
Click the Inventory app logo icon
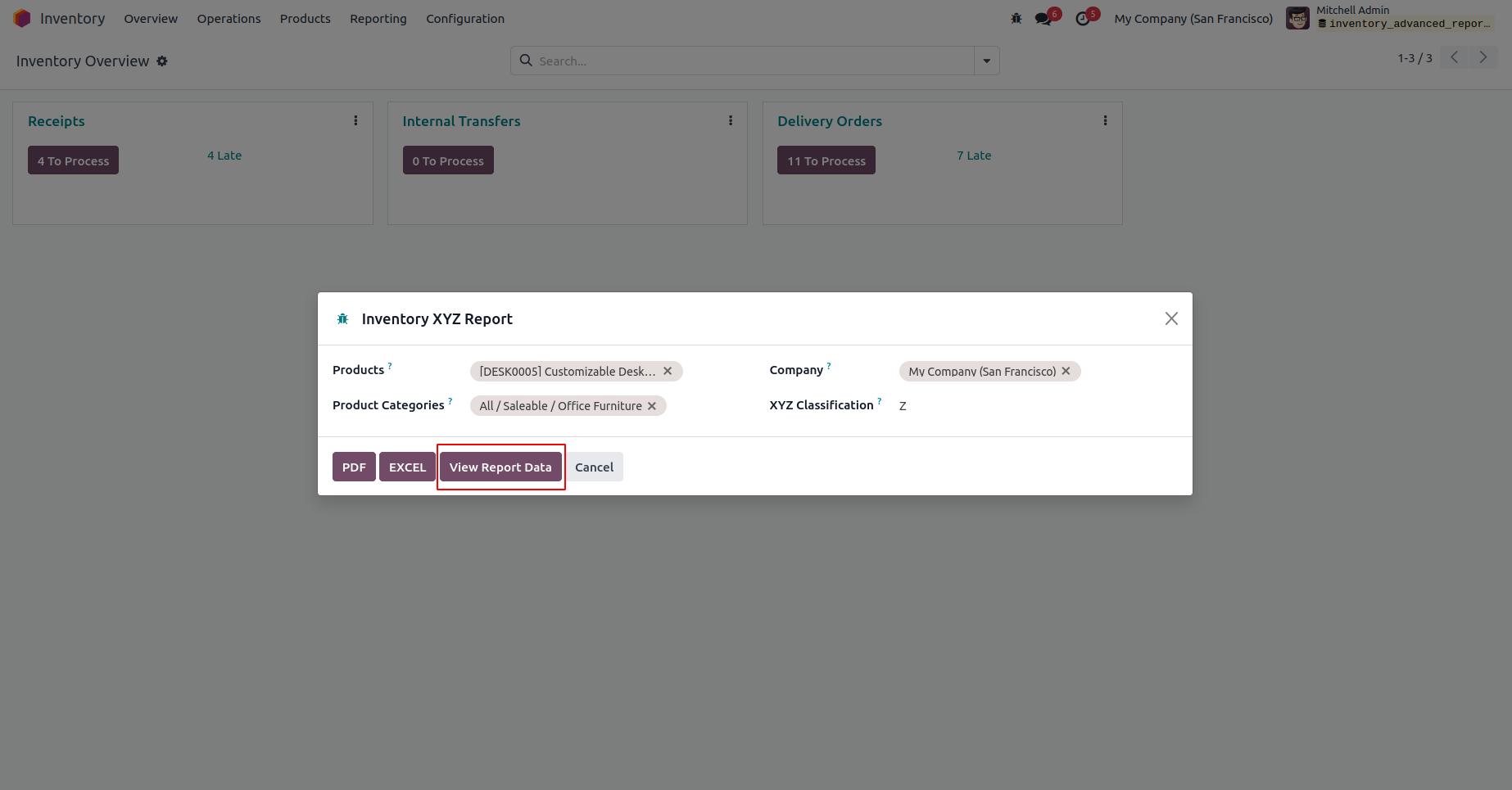point(22,19)
